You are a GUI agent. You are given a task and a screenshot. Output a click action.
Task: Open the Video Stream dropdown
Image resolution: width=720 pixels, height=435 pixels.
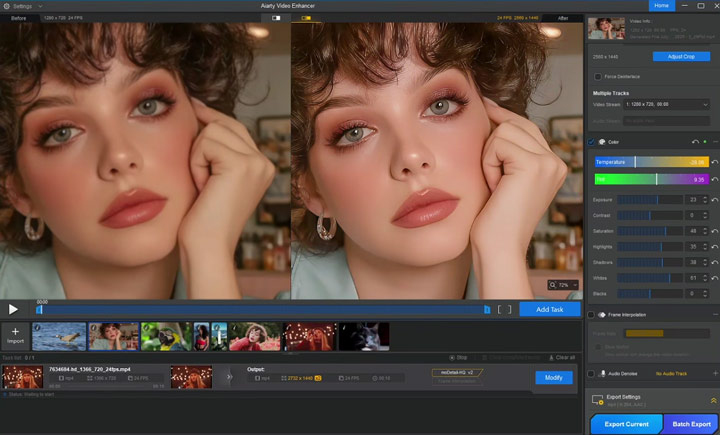coord(666,105)
